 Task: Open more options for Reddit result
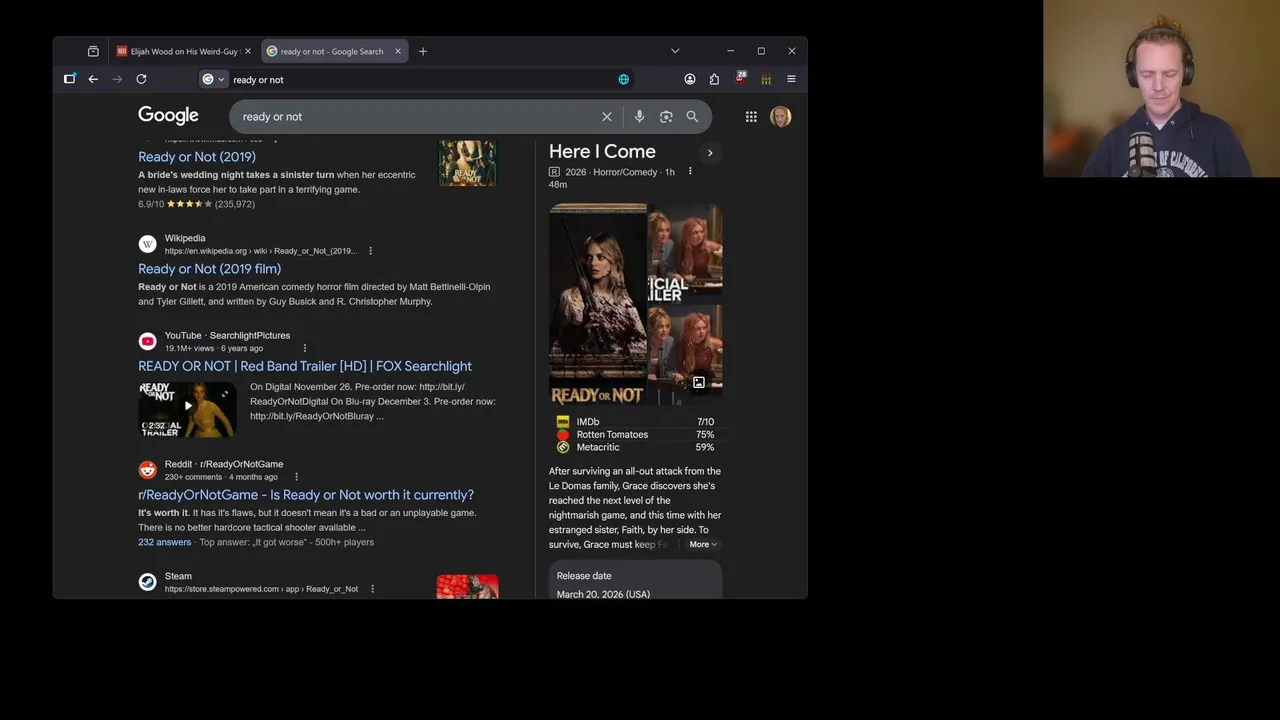click(296, 477)
